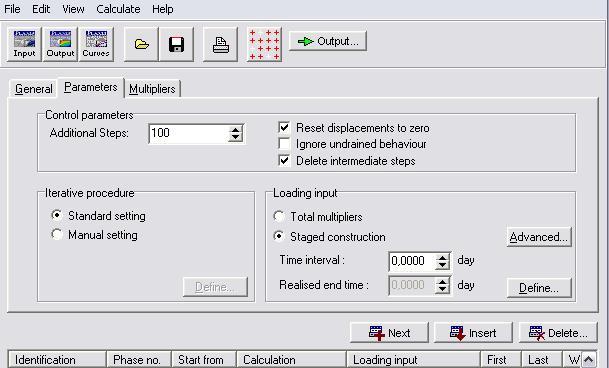
Task: Click the green arrow Output button
Action: point(328,41)
